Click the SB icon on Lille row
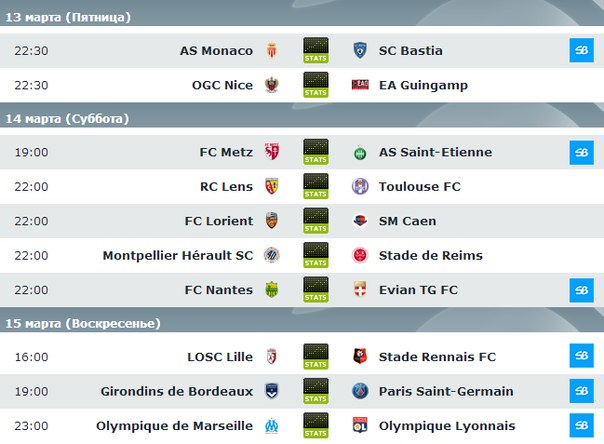The height and width of the screenshot is (444, 604). 580,357
